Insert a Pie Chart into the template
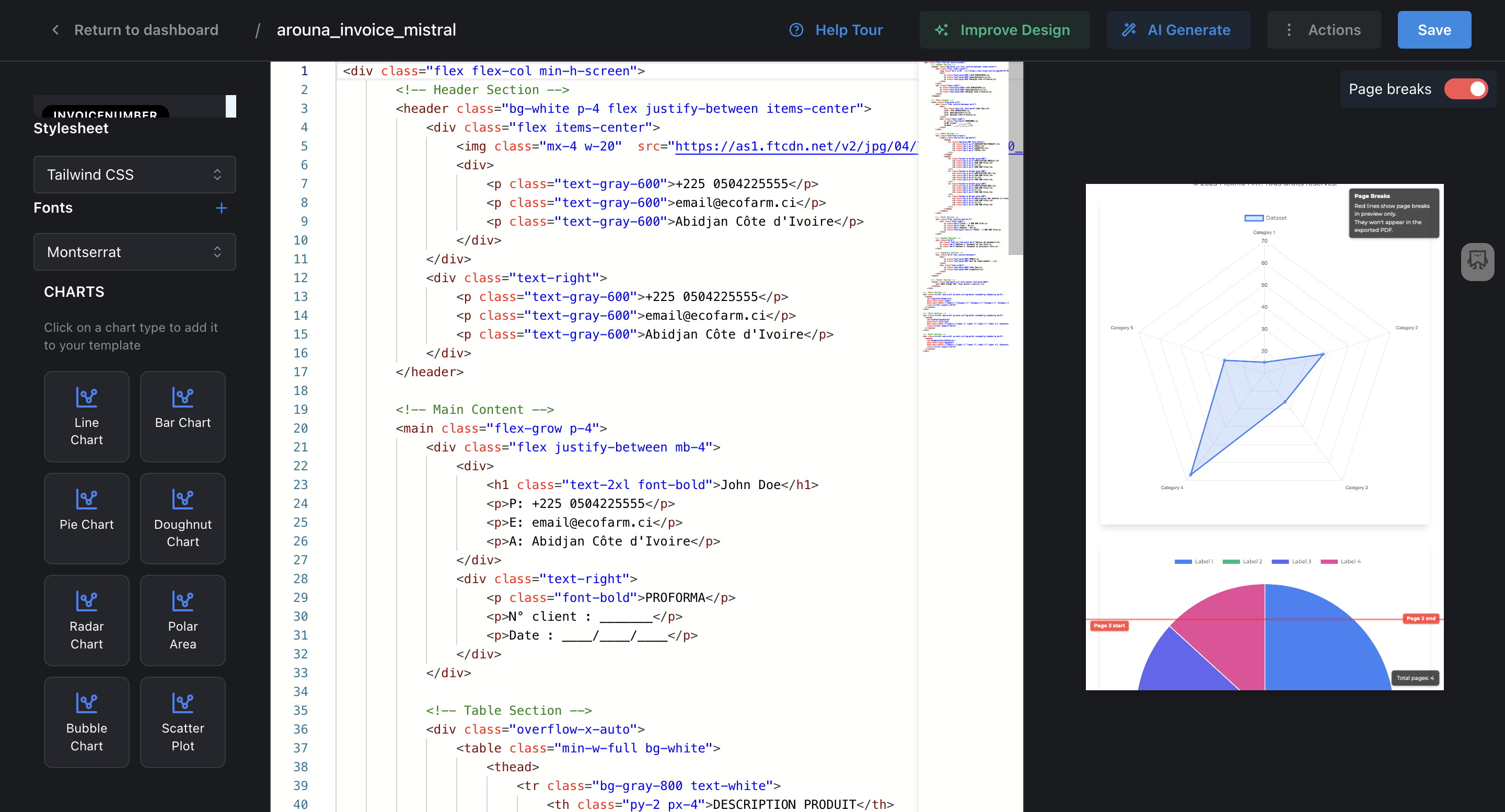 click(86, 518)
